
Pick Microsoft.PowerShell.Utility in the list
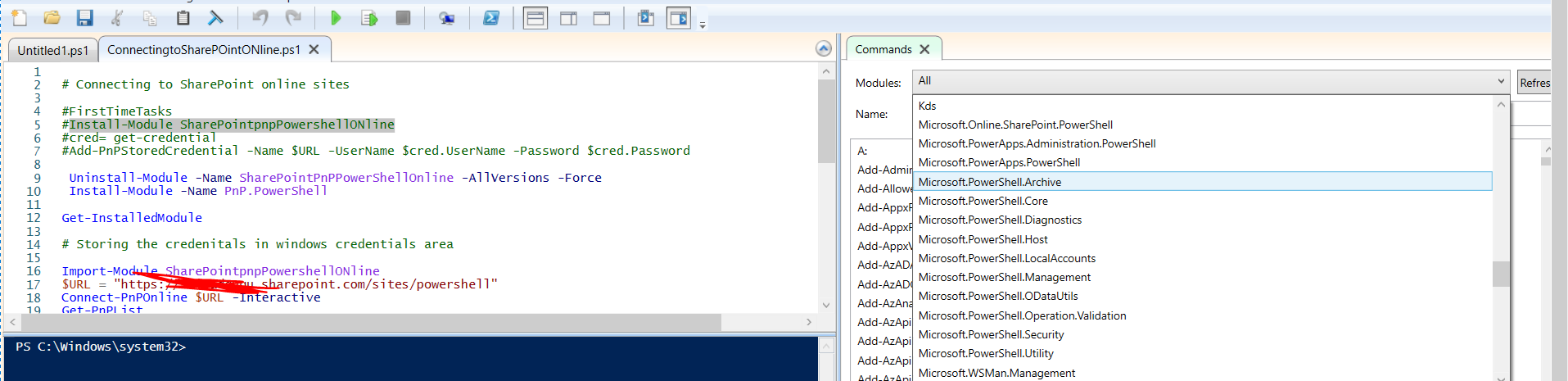click(x=1202, y=353)
